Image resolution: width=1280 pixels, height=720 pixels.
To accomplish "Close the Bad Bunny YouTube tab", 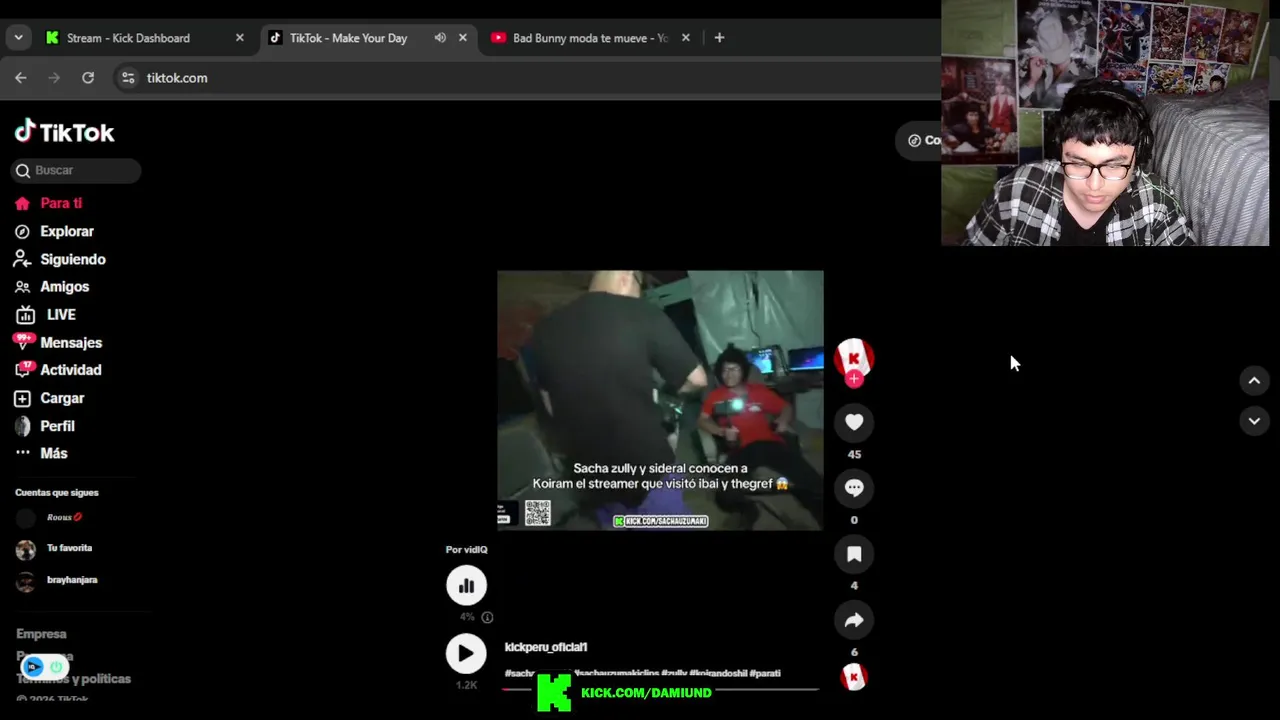I will coord(685,38).
